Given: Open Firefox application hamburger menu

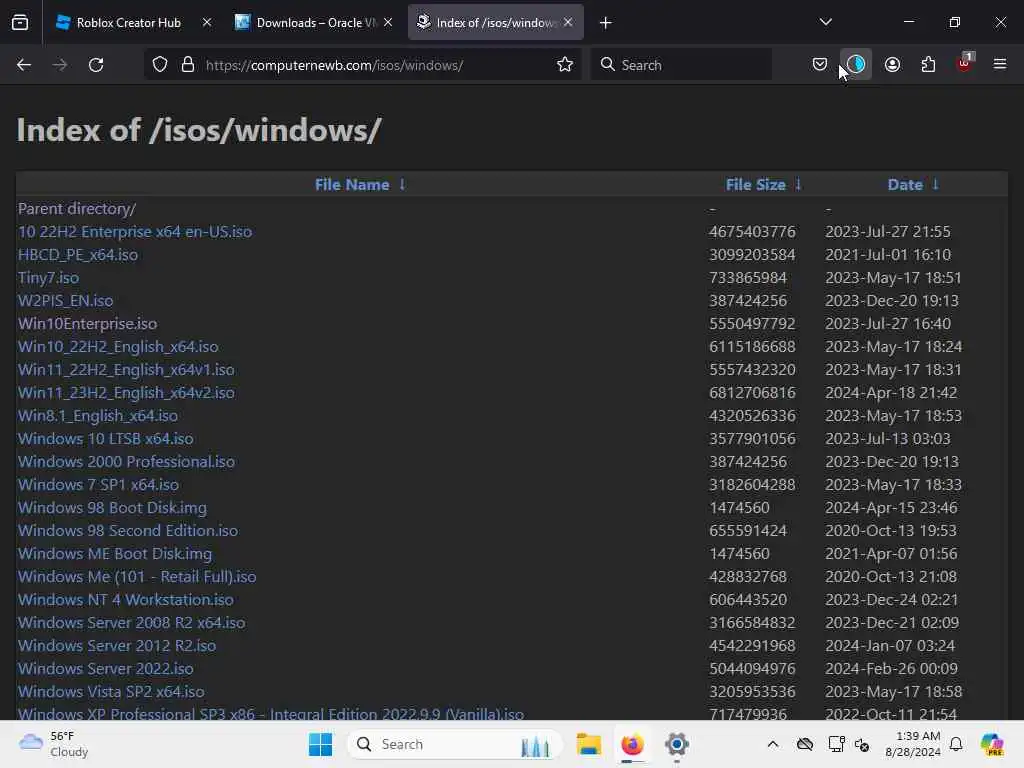Looking at the screenshot, I should (x=1000, y=64).
